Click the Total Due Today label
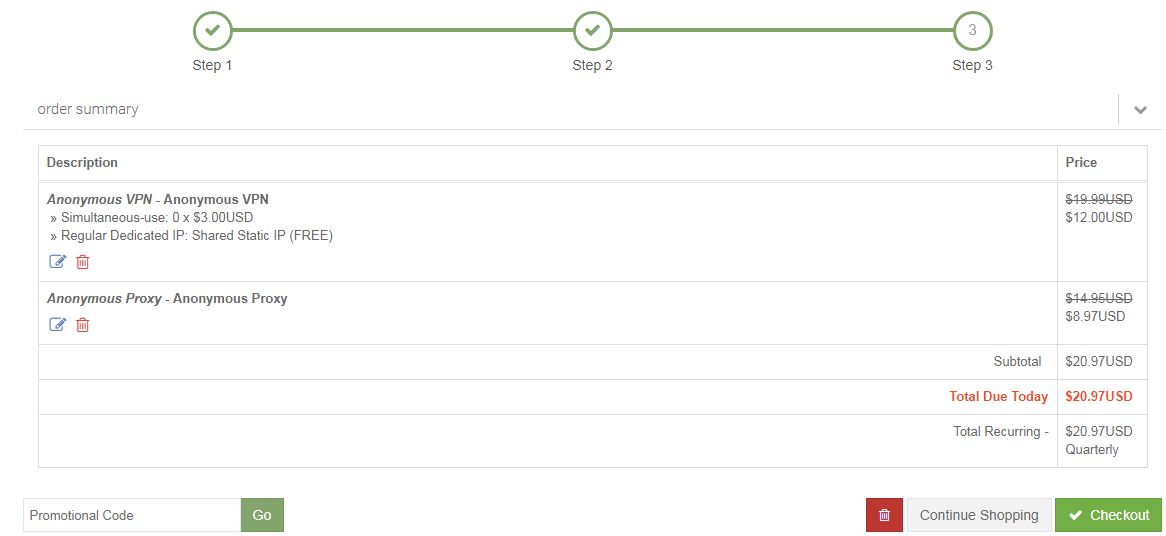Image resolution: width=1166 pixels, height=536 pixels. [x=998, y=397]
